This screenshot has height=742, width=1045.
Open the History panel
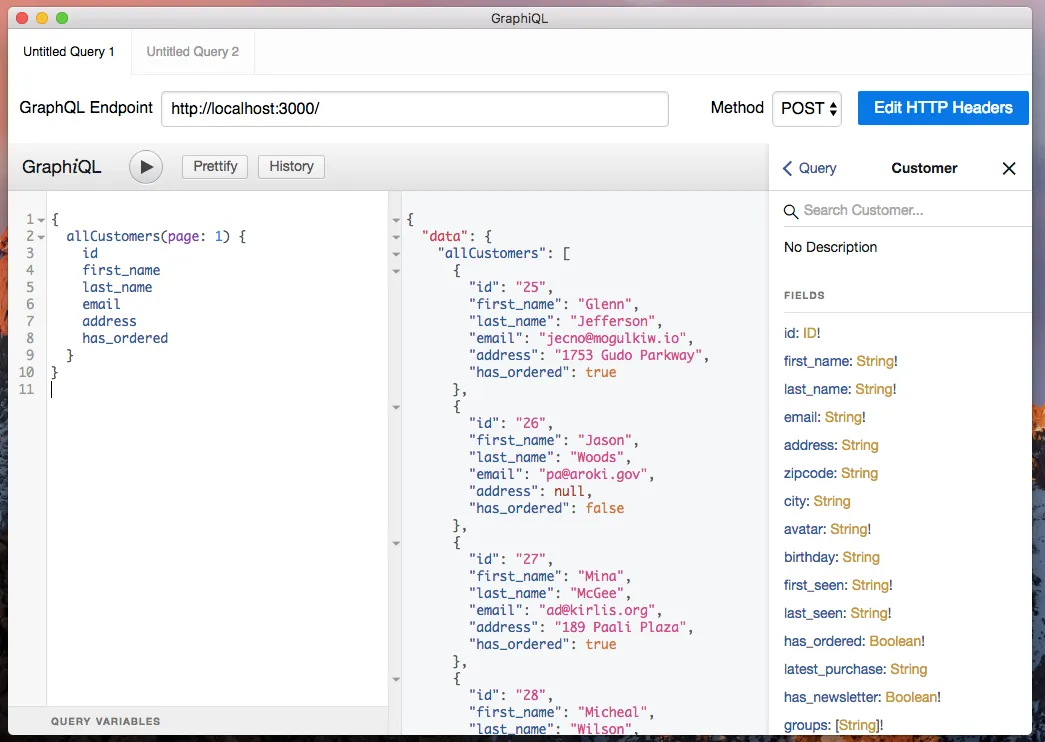point(290,166)
